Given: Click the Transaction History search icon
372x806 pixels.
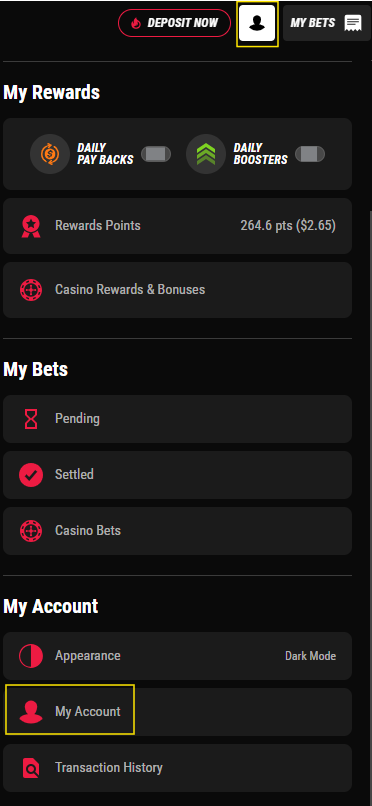Looking at the screenshot, I should (31, 768).
